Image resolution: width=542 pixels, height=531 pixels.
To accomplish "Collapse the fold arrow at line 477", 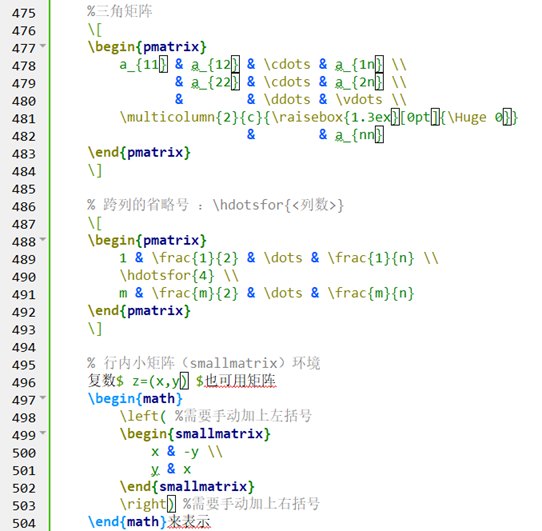I will 43,46.
